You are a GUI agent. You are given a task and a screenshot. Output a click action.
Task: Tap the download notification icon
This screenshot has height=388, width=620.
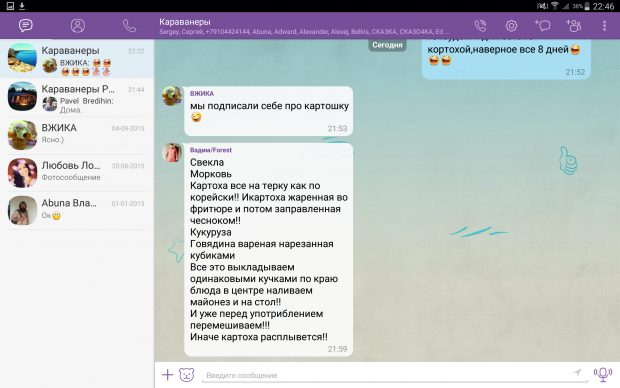click(22, 6)
